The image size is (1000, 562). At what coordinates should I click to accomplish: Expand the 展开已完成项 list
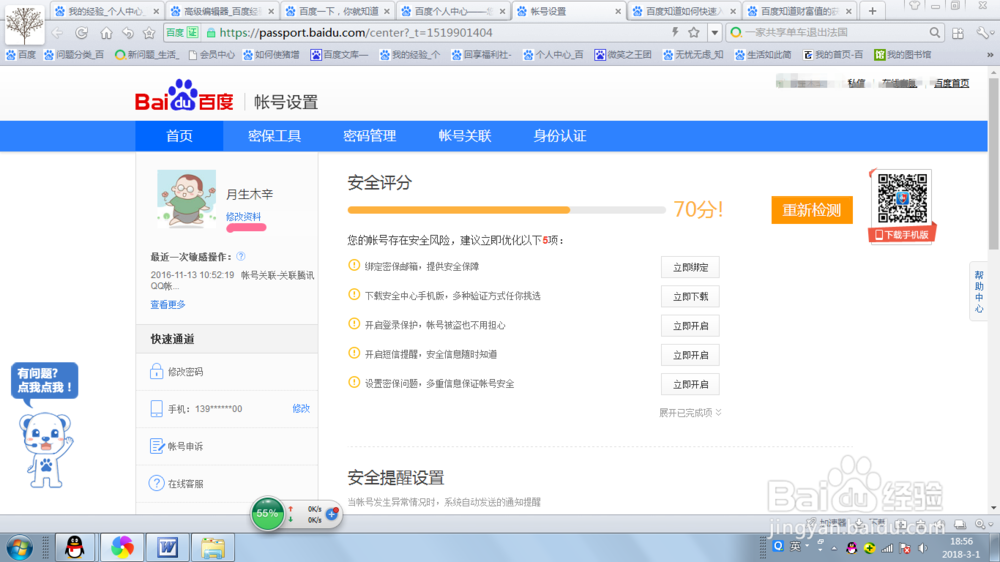point(690,413)
